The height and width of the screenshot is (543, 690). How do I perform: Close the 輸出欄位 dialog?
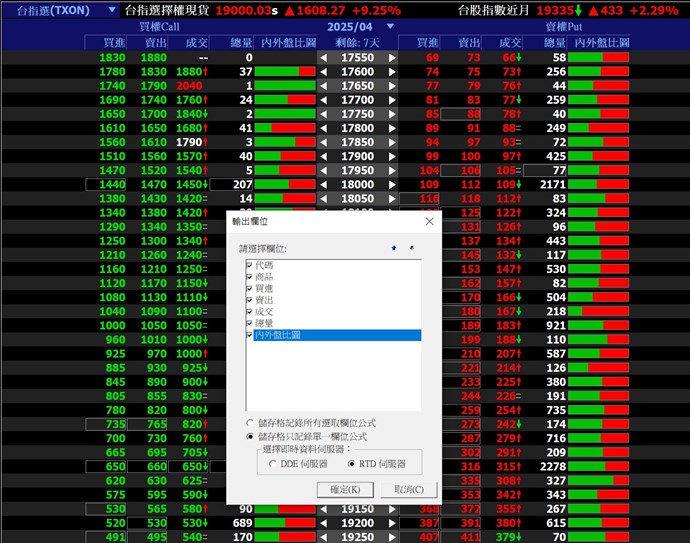pos(429,221)
